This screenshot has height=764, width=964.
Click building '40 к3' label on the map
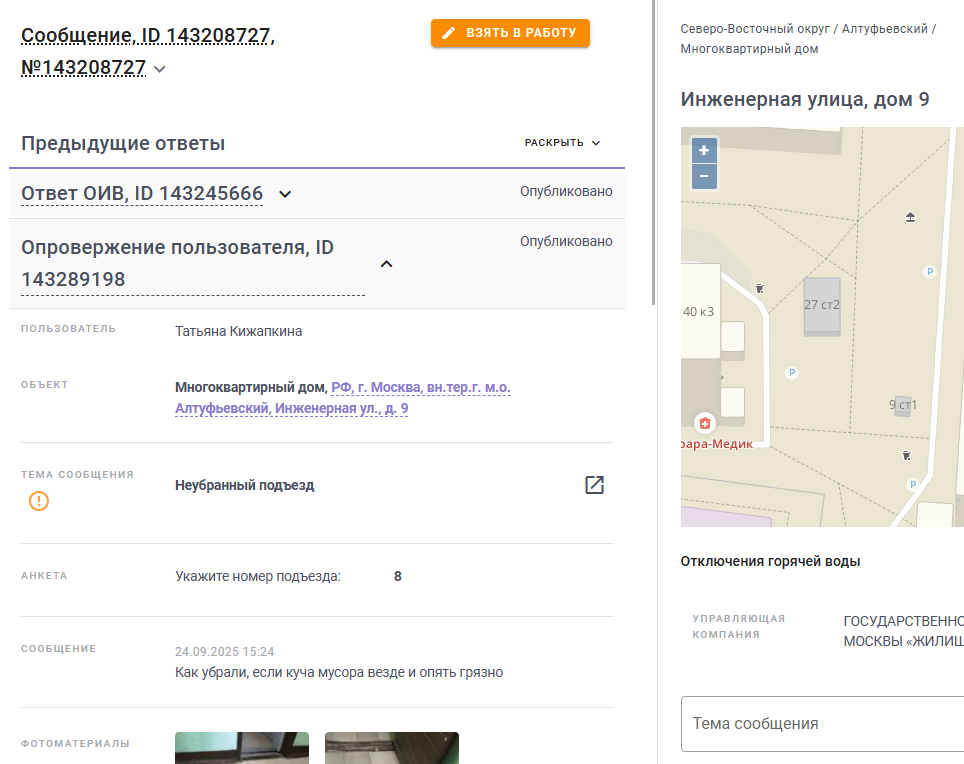coord(698,312)
